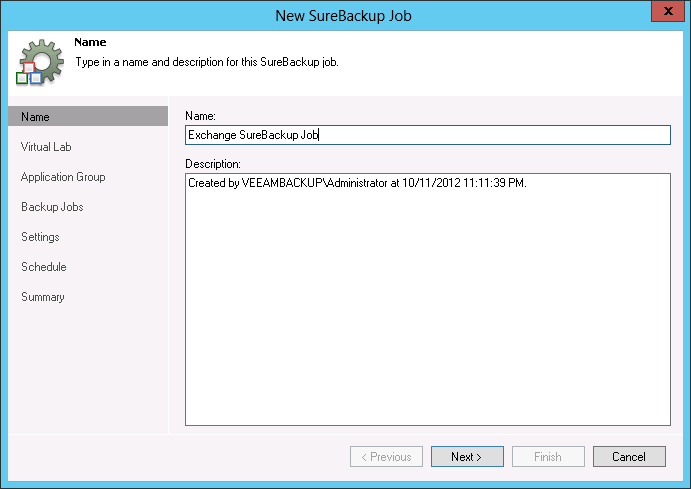The height and width of the screenshot is (489, 691).
Task: Click the 'Name:' field label
Action: pyautogui.click(x=201, y=116)
